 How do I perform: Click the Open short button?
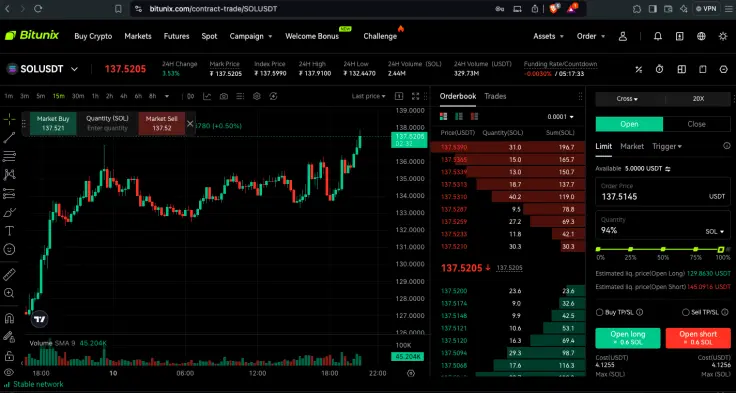(698, 338)
